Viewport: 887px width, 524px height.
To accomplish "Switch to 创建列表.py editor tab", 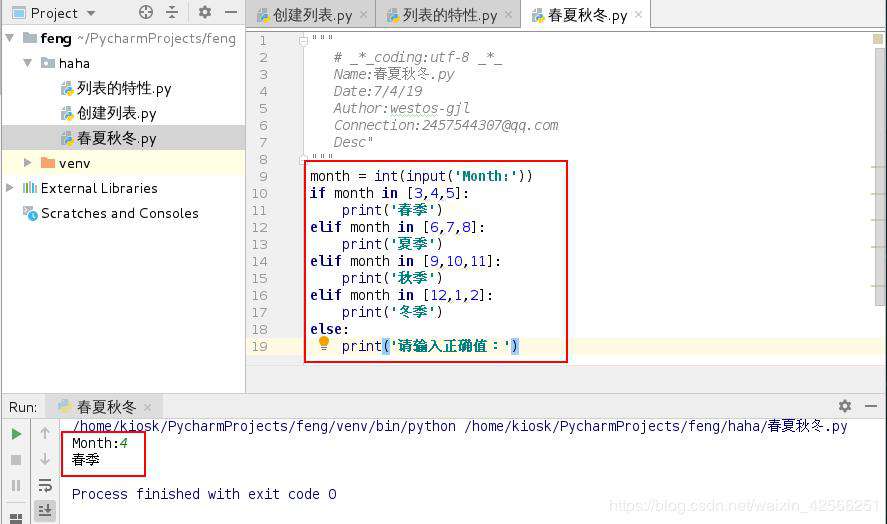I will click(x=312, y=15).
